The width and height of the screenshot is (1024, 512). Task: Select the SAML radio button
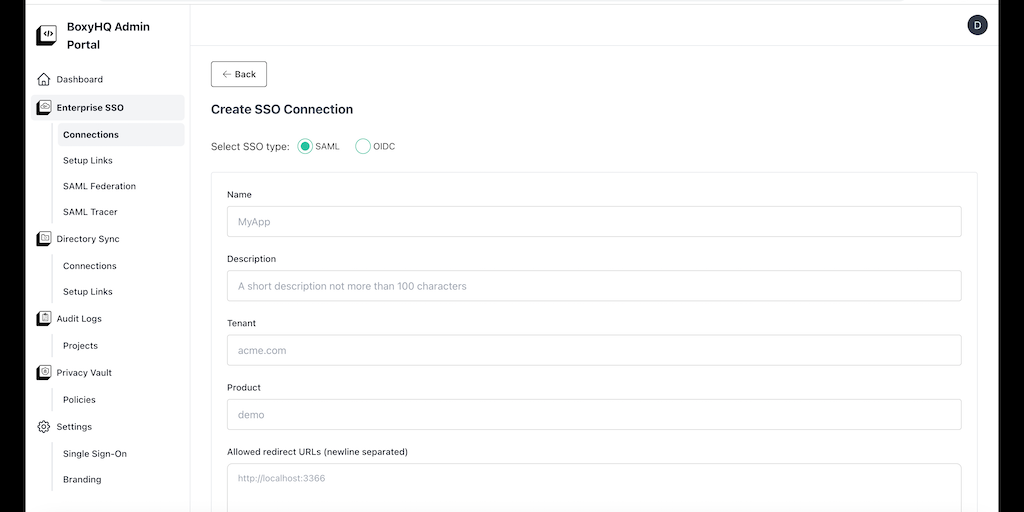[306, 146]
